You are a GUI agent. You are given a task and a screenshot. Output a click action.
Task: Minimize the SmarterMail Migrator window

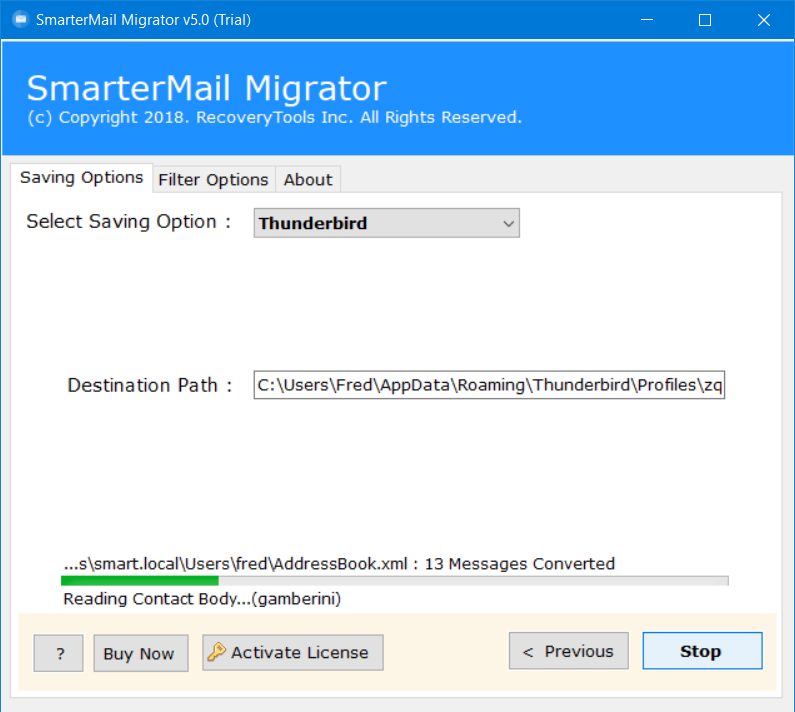646,20
